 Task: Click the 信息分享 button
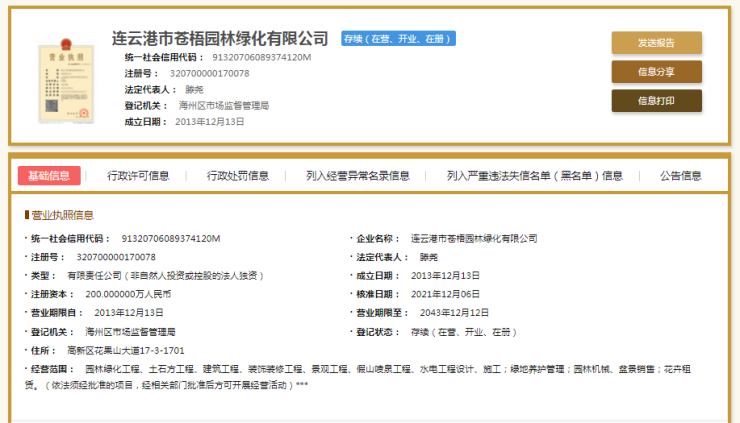(656, 72)
